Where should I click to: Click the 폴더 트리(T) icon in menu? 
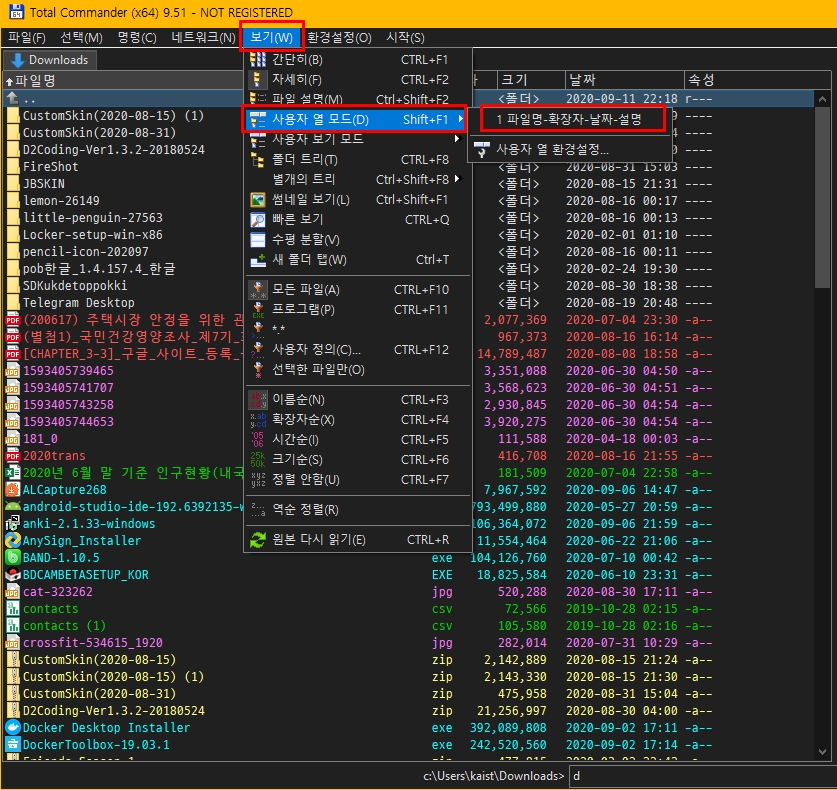pyautogui.click(x=258, y=160)
